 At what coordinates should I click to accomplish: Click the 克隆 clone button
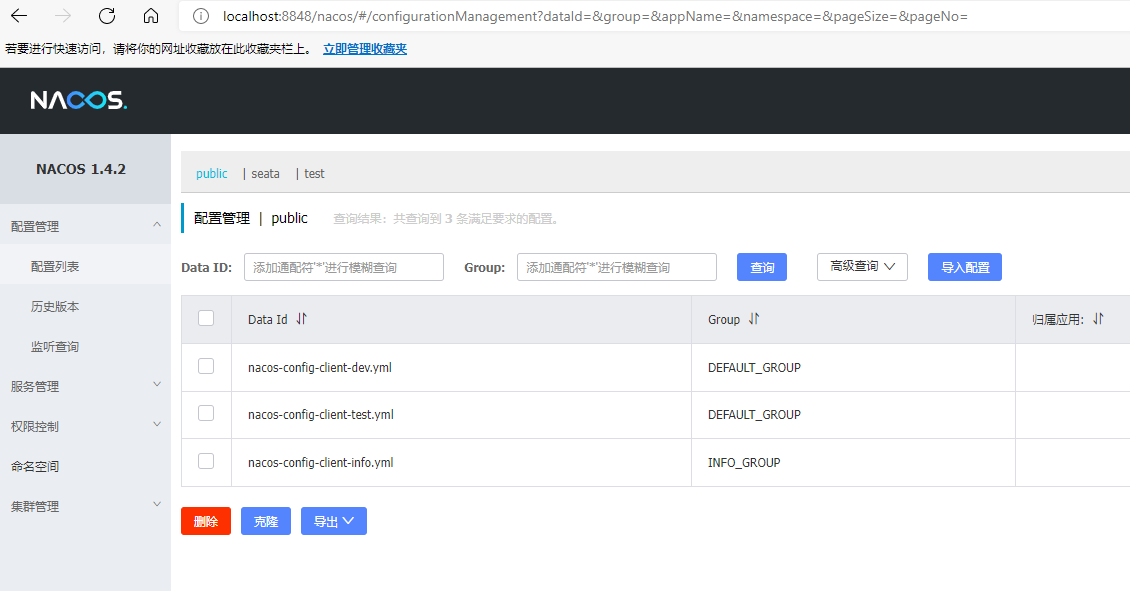(266, 521)
